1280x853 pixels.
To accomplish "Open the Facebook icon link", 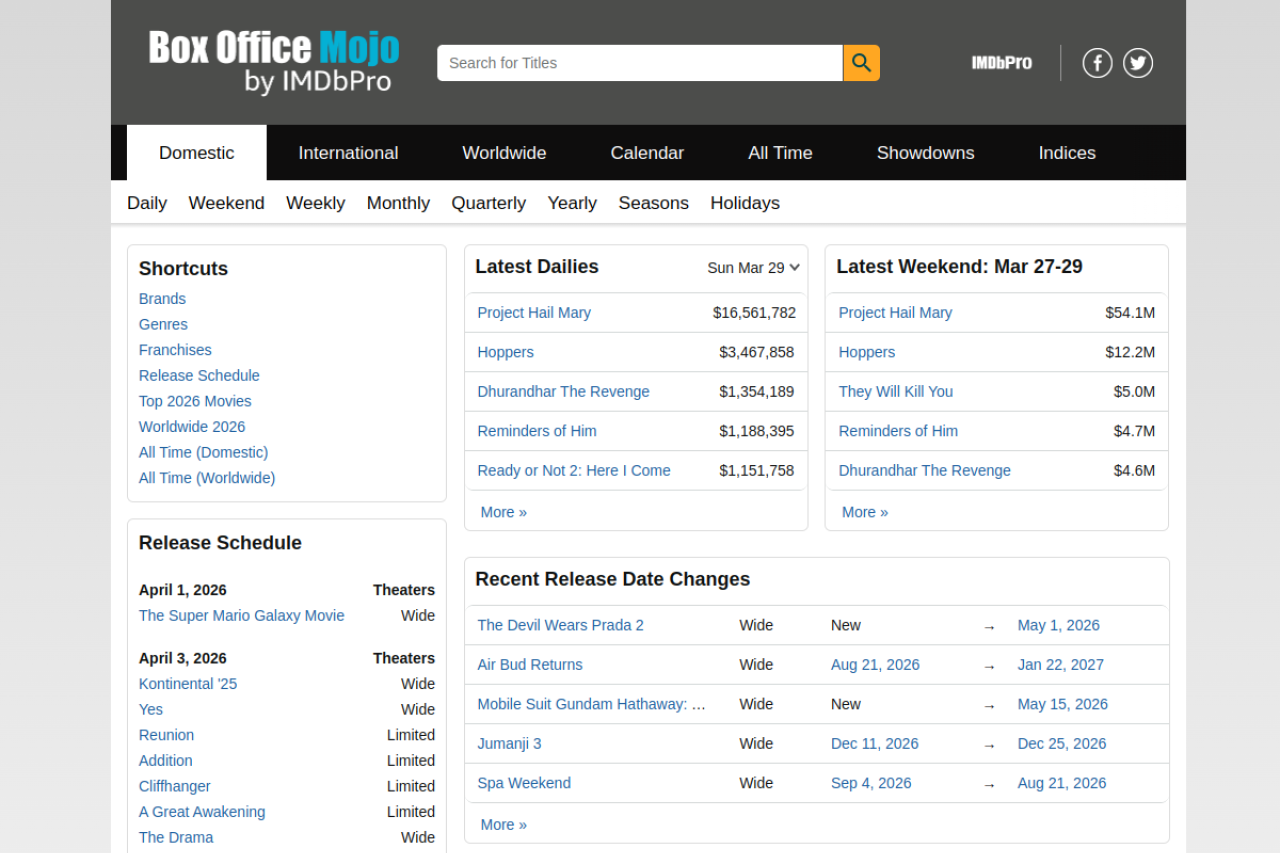I will 1097,63.
